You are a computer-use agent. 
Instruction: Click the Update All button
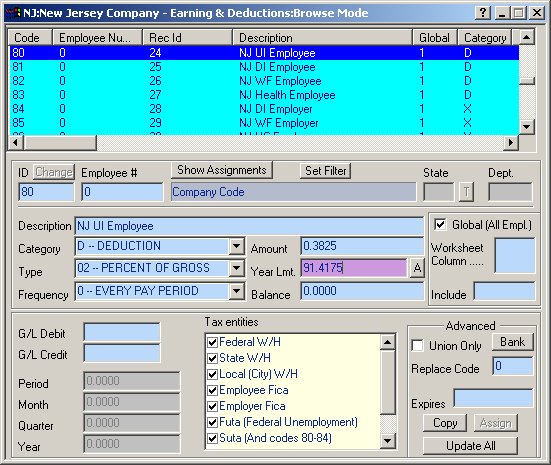tap(470, 446)
